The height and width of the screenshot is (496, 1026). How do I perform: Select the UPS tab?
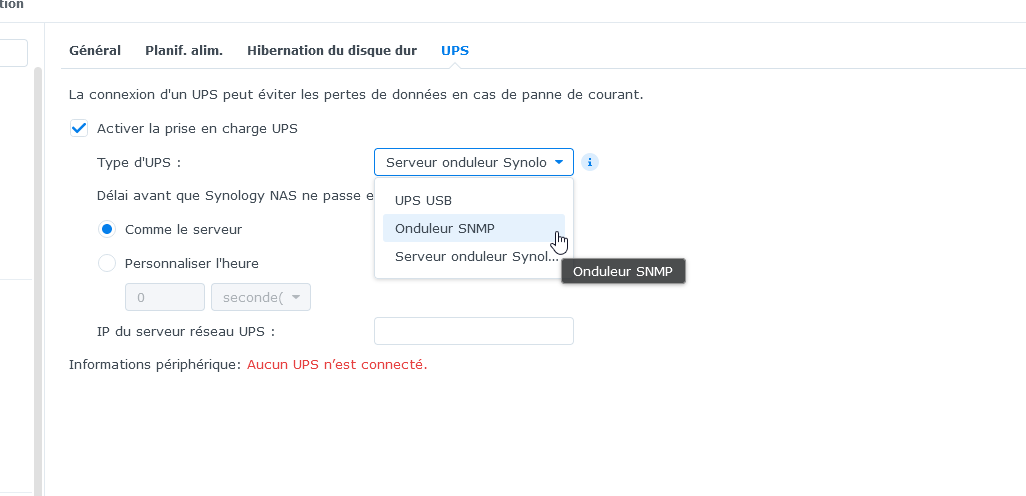455,50
